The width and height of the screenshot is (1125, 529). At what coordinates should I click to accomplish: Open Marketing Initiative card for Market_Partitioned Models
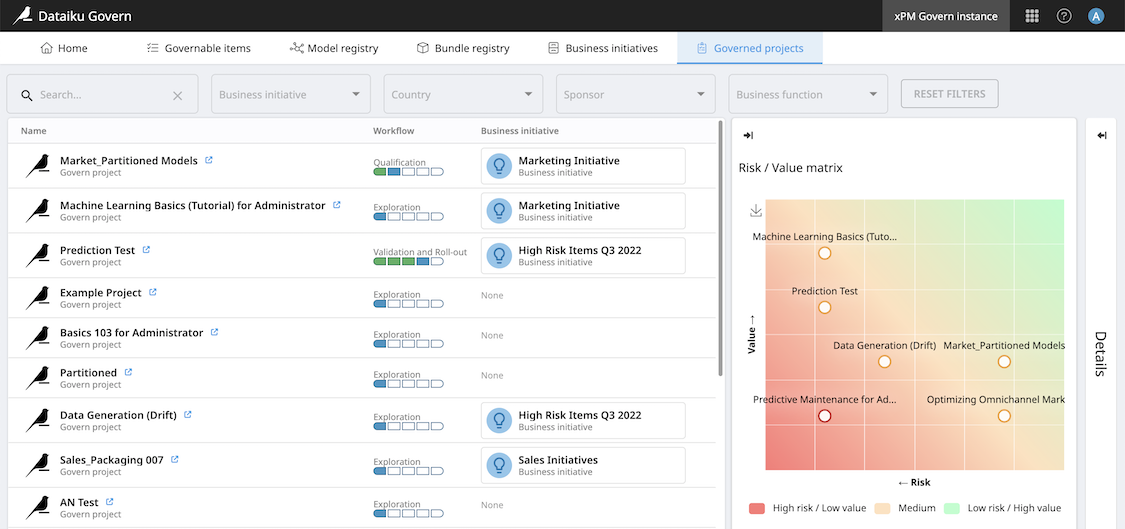pos(583,166)
